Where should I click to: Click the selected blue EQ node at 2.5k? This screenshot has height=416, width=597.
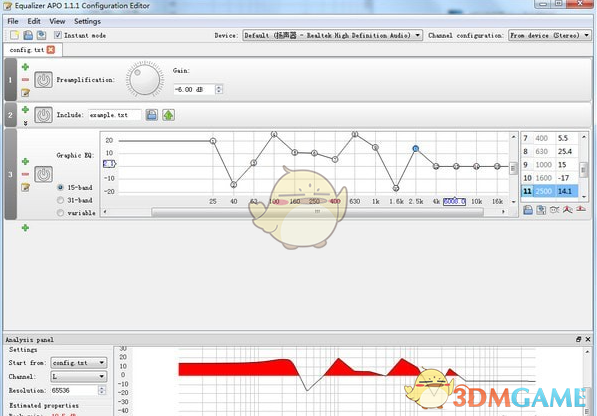tap(415, 148)
